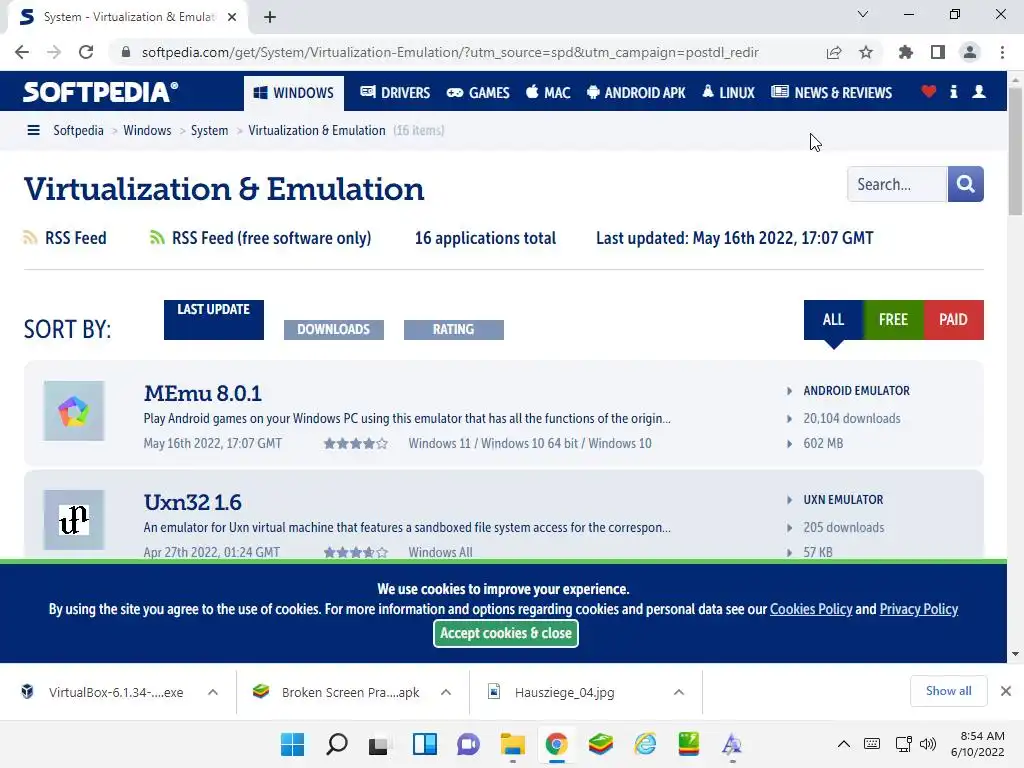The width and height of the screenshot is (1024, 768).
Task: Open the user account icon in Softpedia header
Action: pos(978,92)
